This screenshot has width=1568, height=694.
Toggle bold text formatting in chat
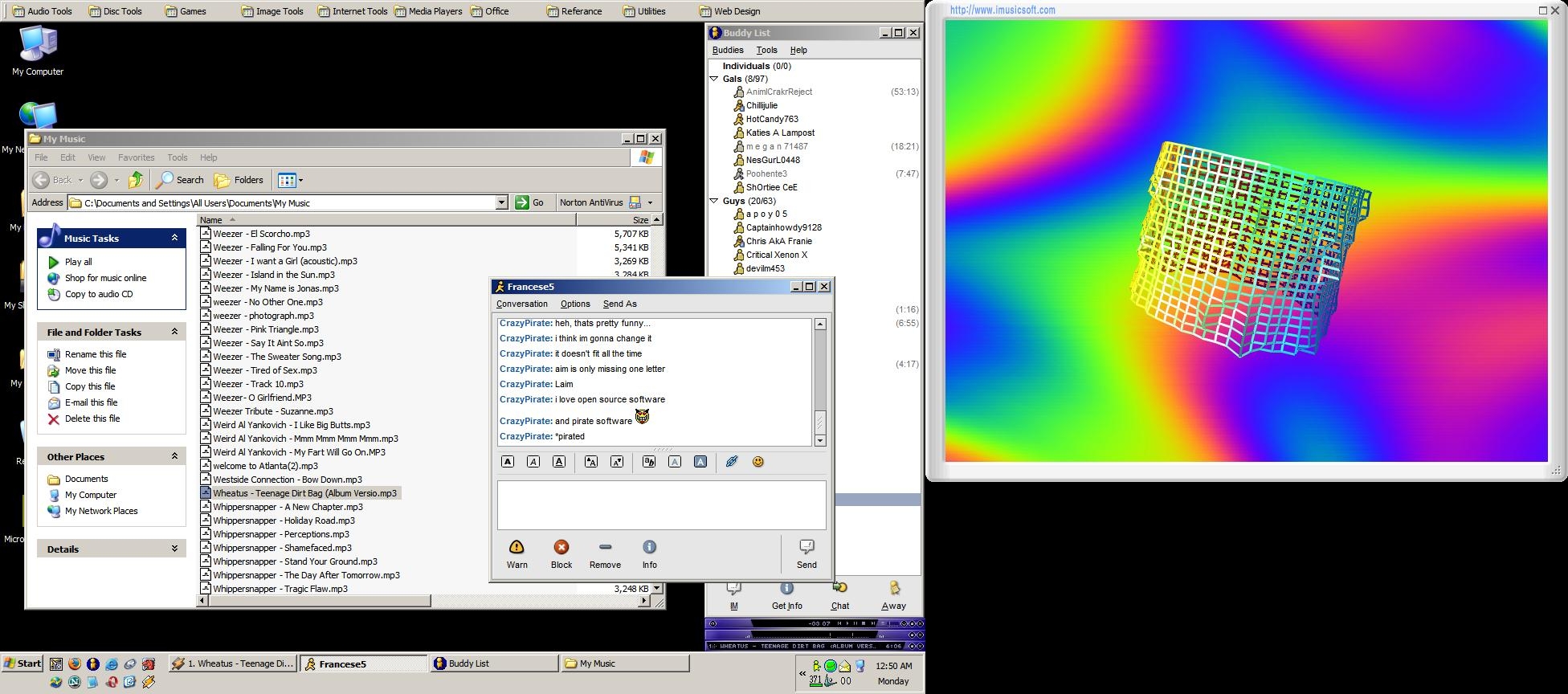508,462
